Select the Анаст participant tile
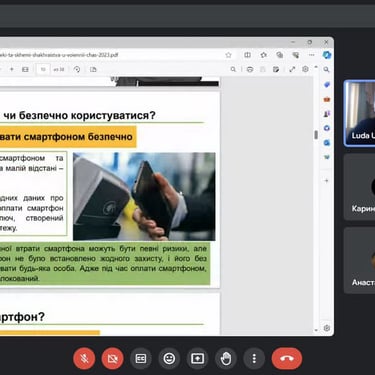 pyautogui.click(x=360, y=261)
